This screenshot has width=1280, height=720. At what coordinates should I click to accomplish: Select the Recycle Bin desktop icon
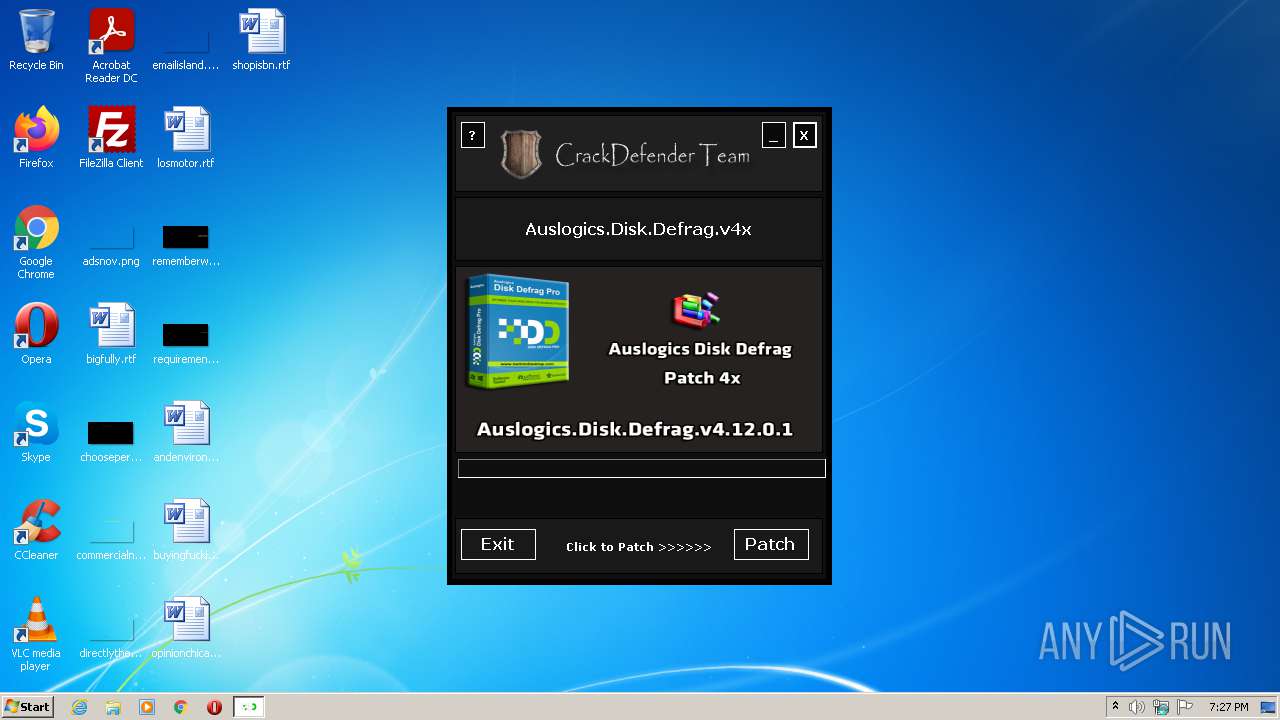pos(36,41)
